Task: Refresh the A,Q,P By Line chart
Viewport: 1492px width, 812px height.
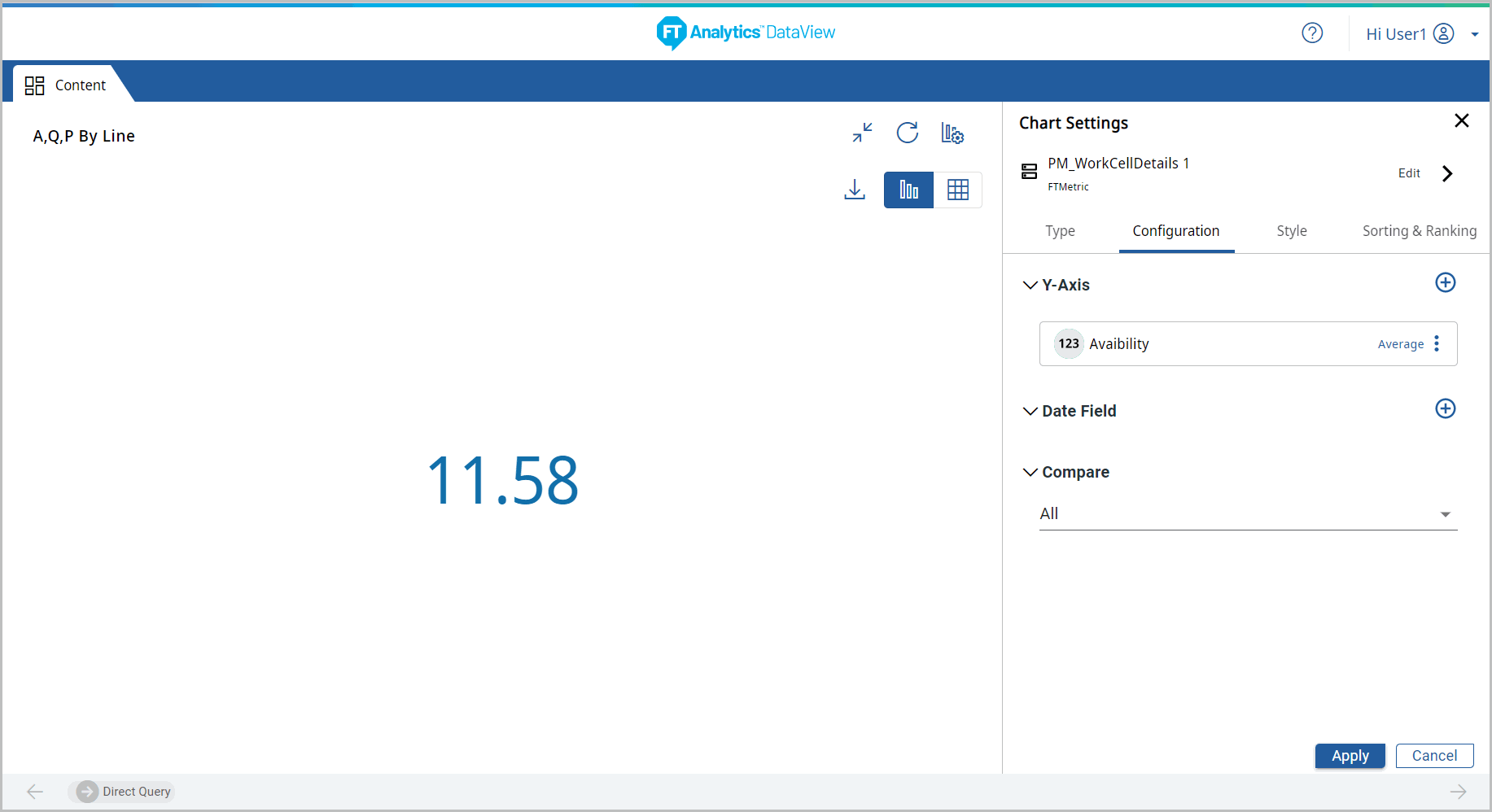Action: [907, 133]
